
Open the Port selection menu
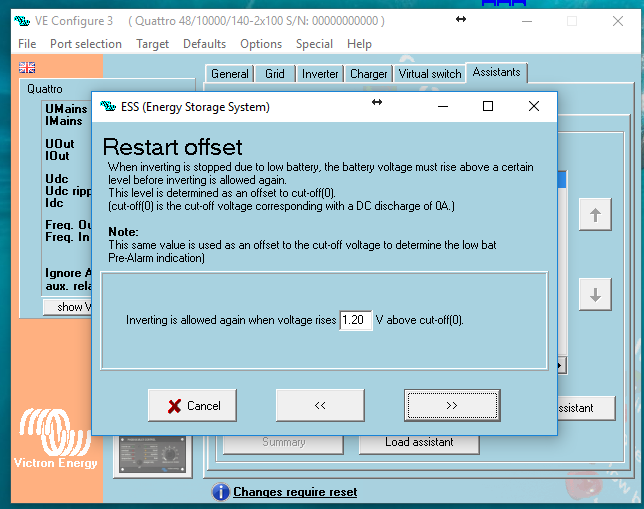(x=86, y=44)
